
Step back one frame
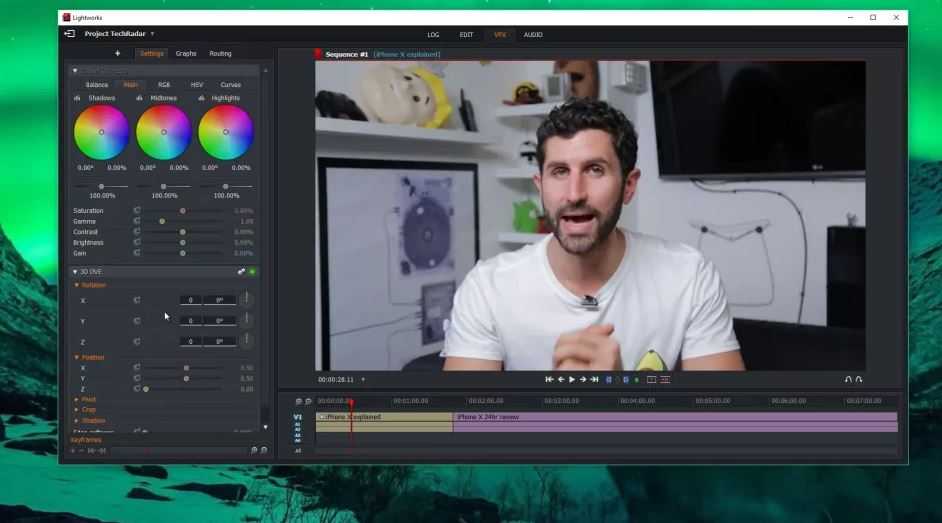click(561, 379)
